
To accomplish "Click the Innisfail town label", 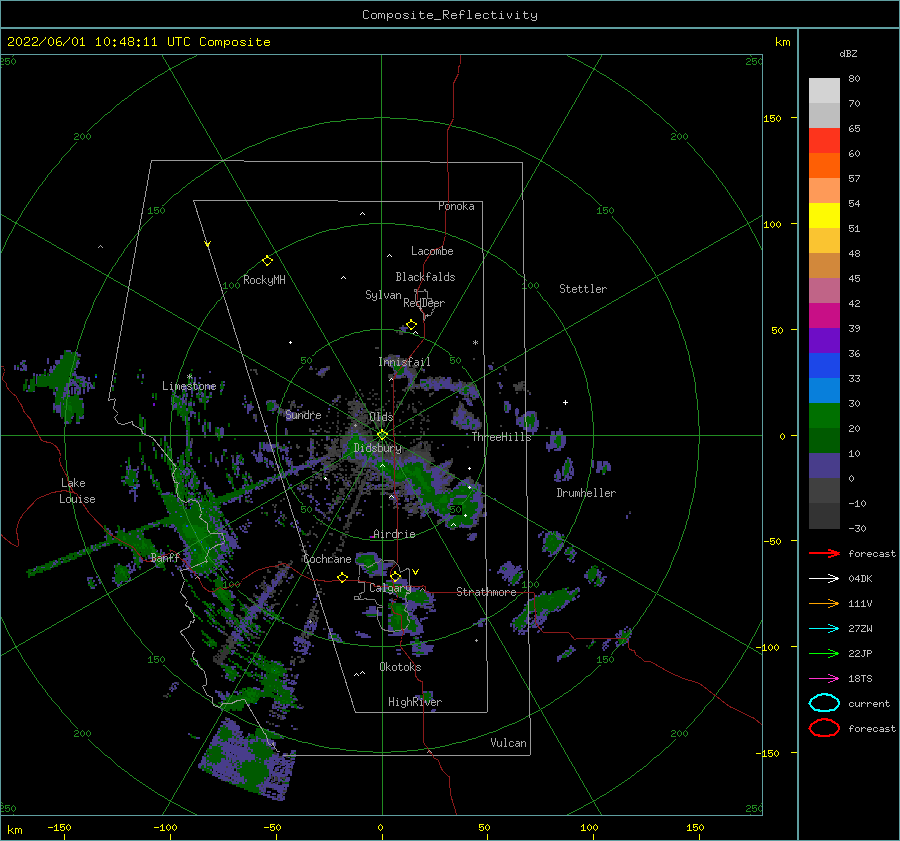I will click(404, 362).
